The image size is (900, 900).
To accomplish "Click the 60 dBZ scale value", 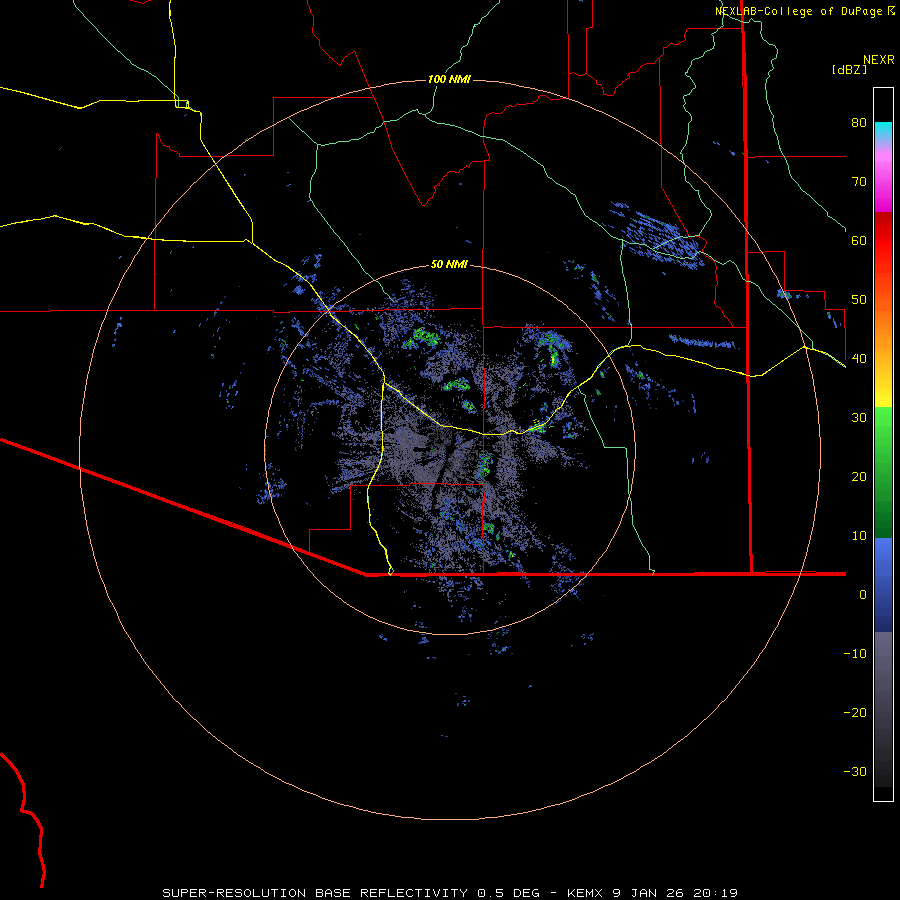I will pos(859,241).
